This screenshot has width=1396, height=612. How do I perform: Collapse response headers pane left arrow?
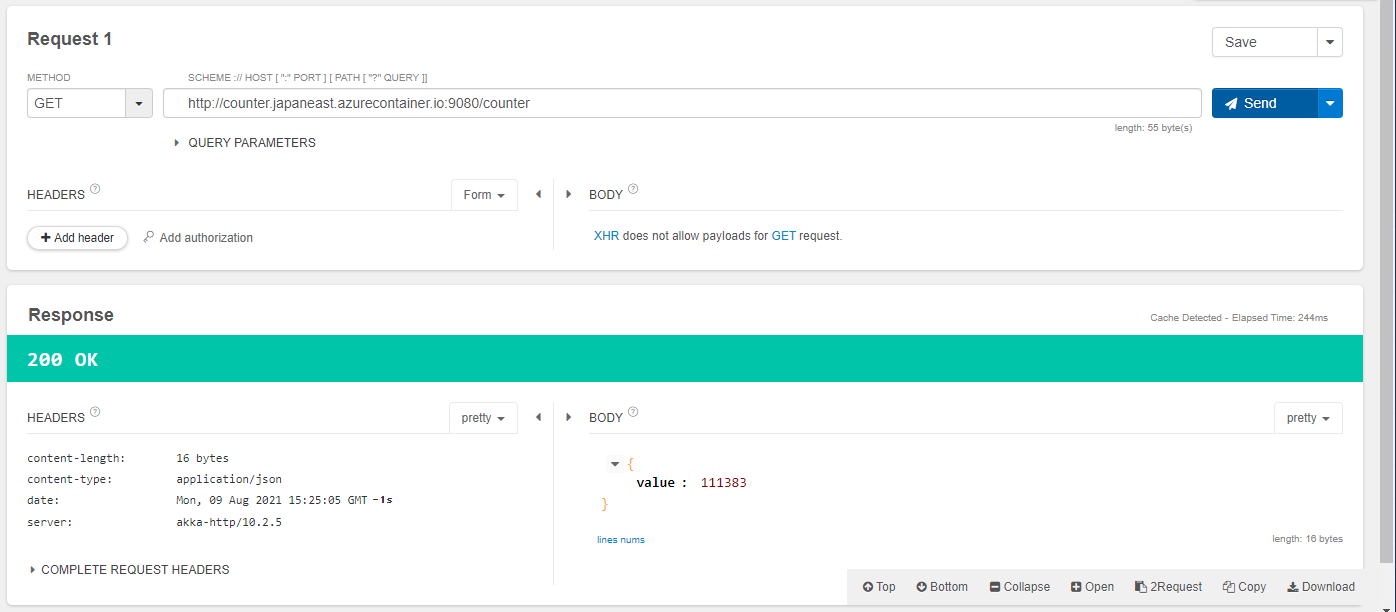538,417
